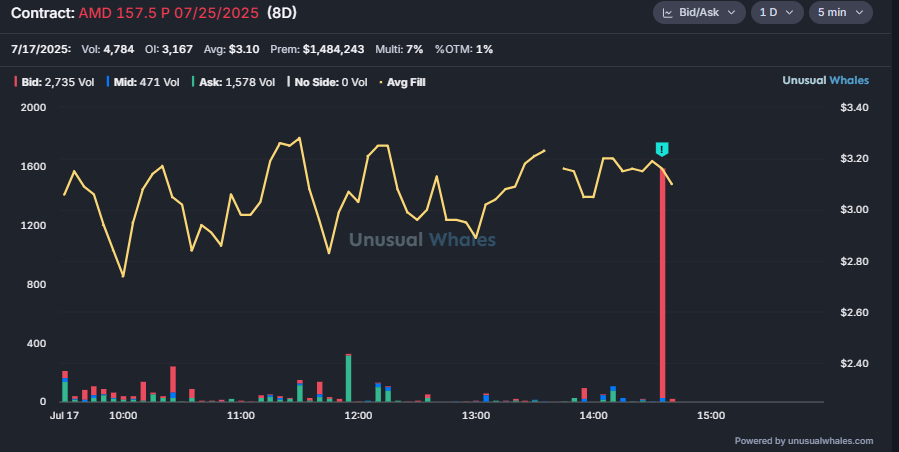Viewport: 899px width, 452px height.
Task: Toggle the No Side volume legend item
Action: pyautogui.click(x=327, y=82)
